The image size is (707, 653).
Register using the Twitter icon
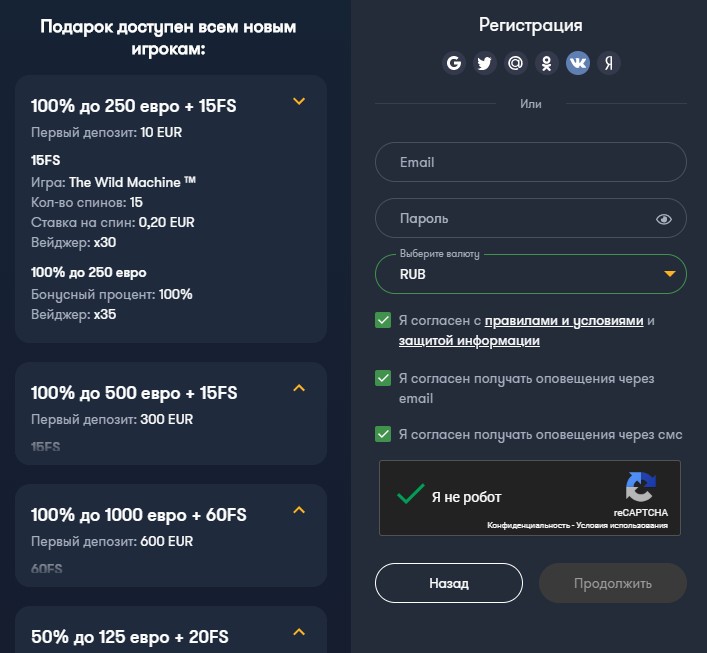(x=485, y=63)
